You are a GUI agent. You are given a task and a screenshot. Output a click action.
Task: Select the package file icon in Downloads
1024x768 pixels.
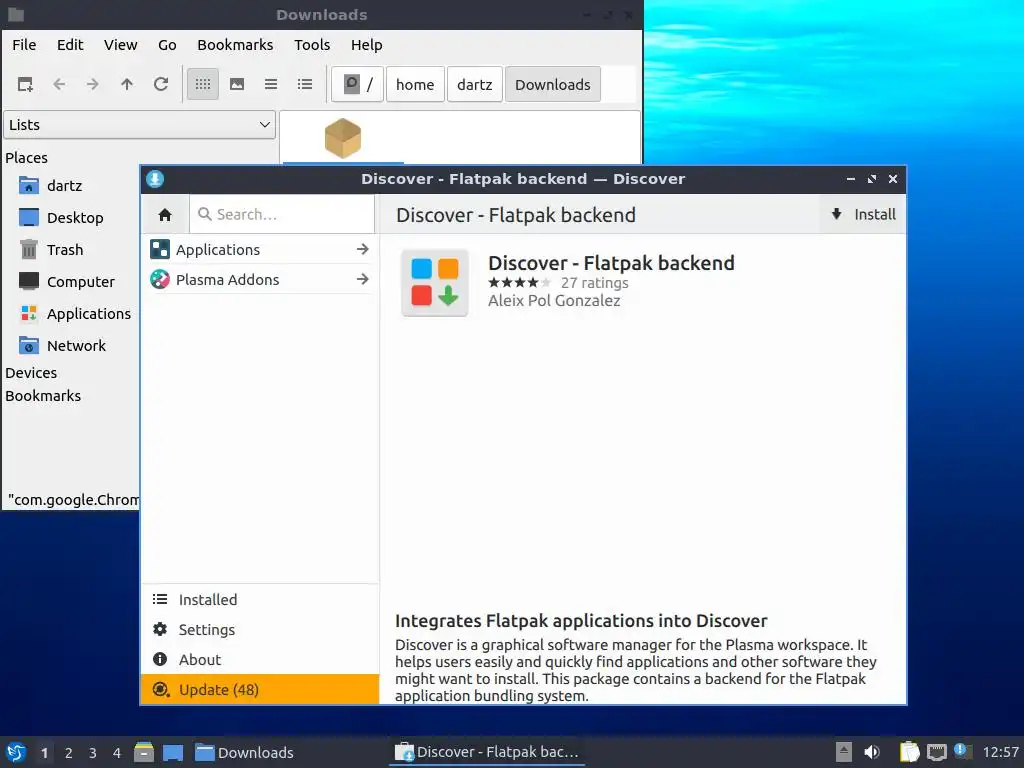coord(343,138)
